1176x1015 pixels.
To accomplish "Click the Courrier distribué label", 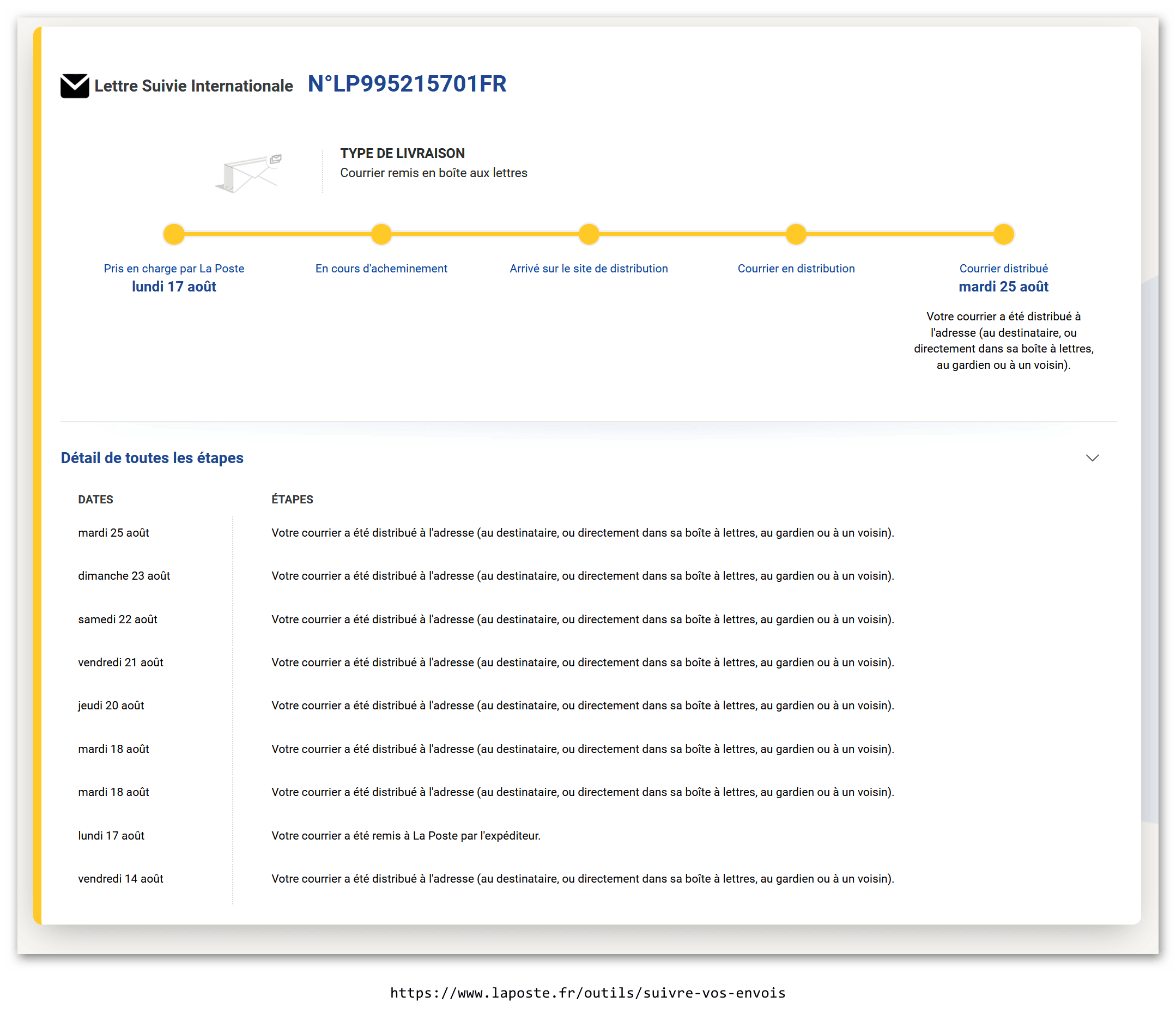I will click(1003, 269).
